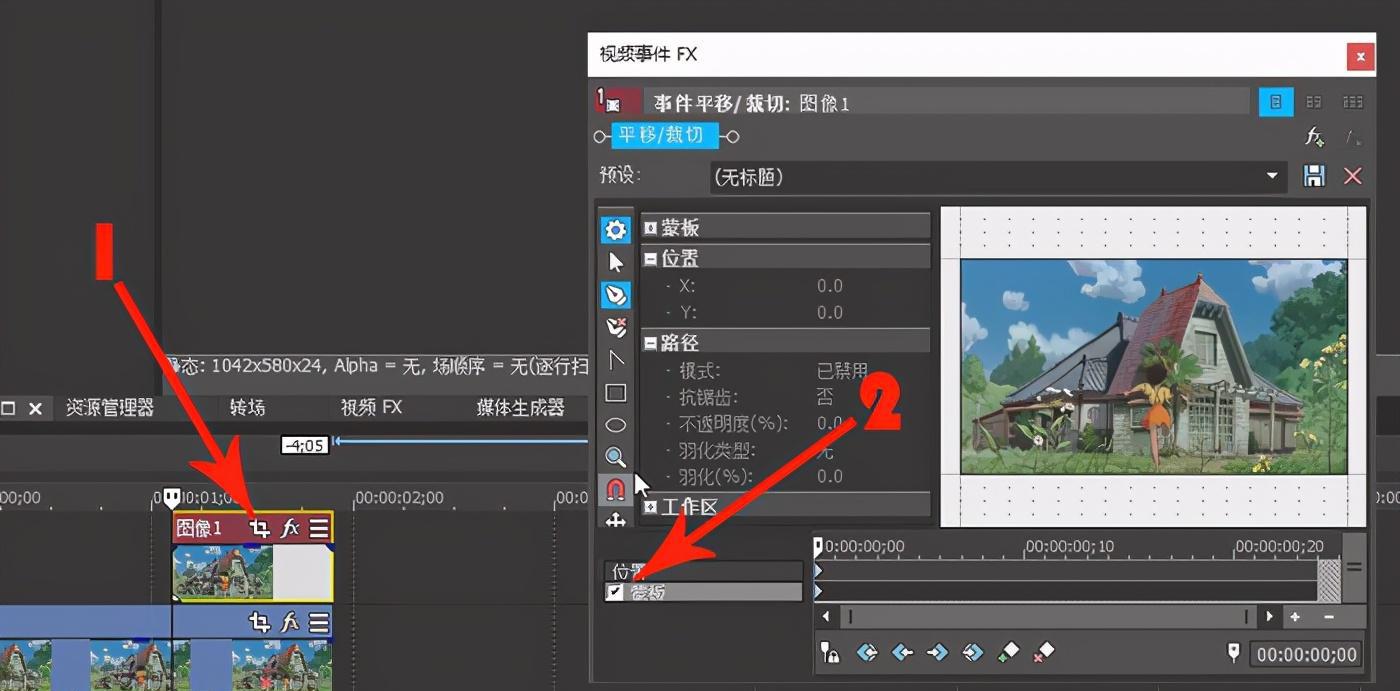Click crop icon on the blue lower clip
This screenshot has height=691, width=1400.
point(260,622)
